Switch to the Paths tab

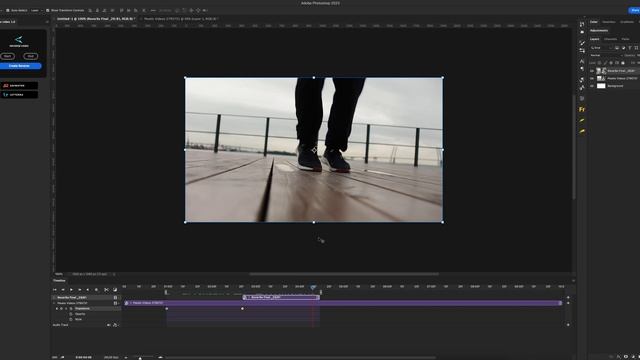click(625, 39)
